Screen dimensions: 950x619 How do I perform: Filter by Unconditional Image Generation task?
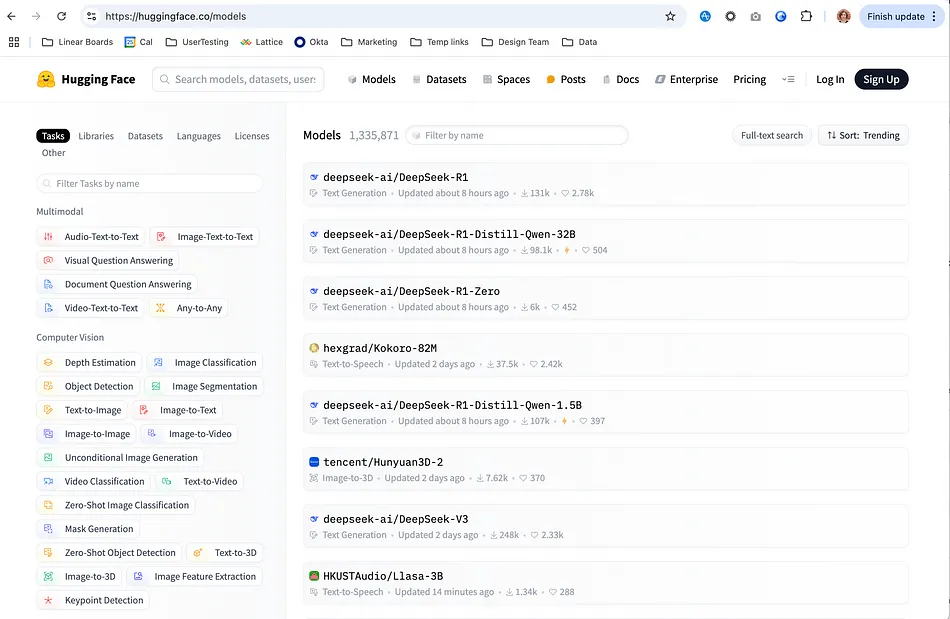(x=120, y=458)
